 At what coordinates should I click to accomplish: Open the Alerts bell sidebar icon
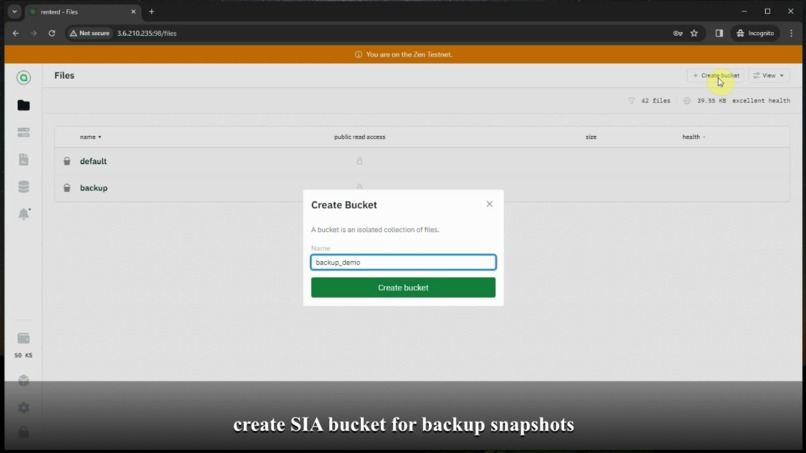coord(24,214)
